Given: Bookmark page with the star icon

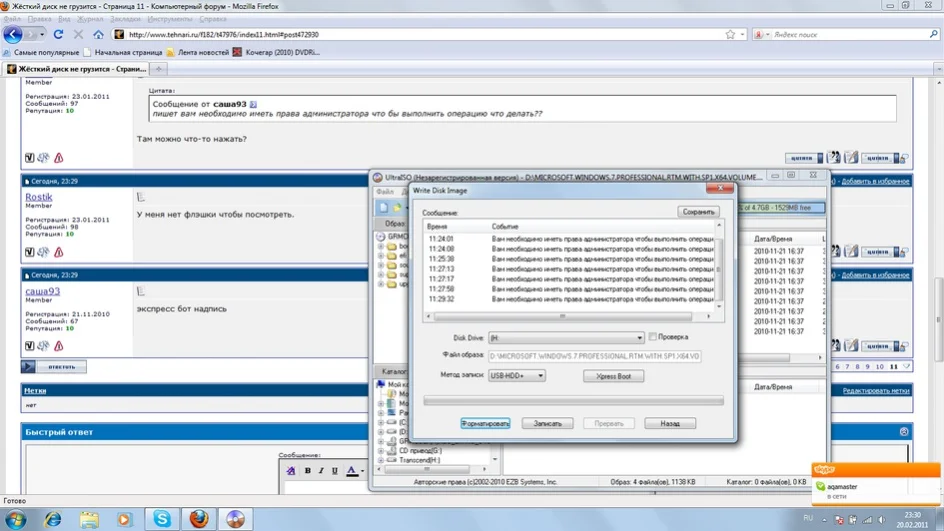Looking at the screenshot, I should (x=730, y=34).
